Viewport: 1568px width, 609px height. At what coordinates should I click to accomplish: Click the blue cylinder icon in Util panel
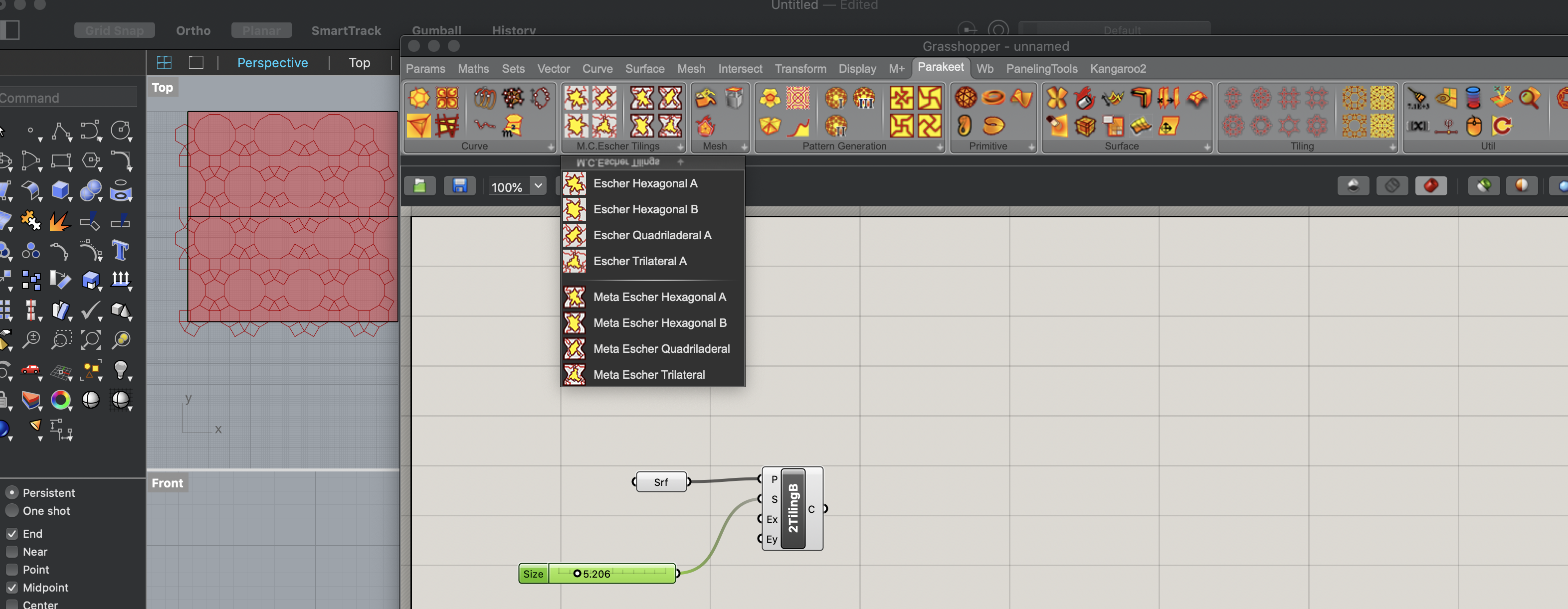pyautogui.click(x=1473, y=97)
